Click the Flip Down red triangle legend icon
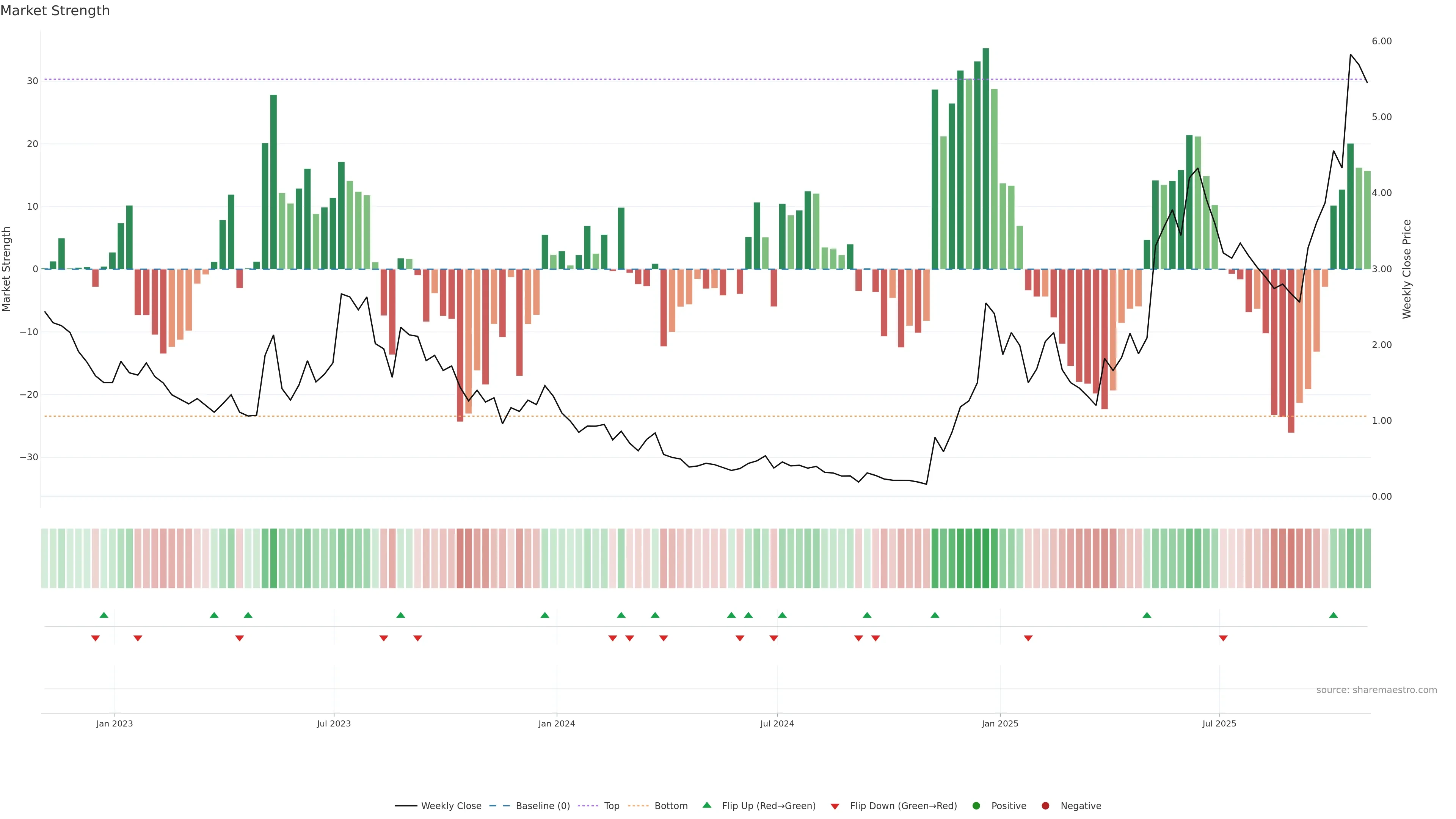Viewport: 1456px width, 819px height. pyautogui.click(x=835, y=806)
